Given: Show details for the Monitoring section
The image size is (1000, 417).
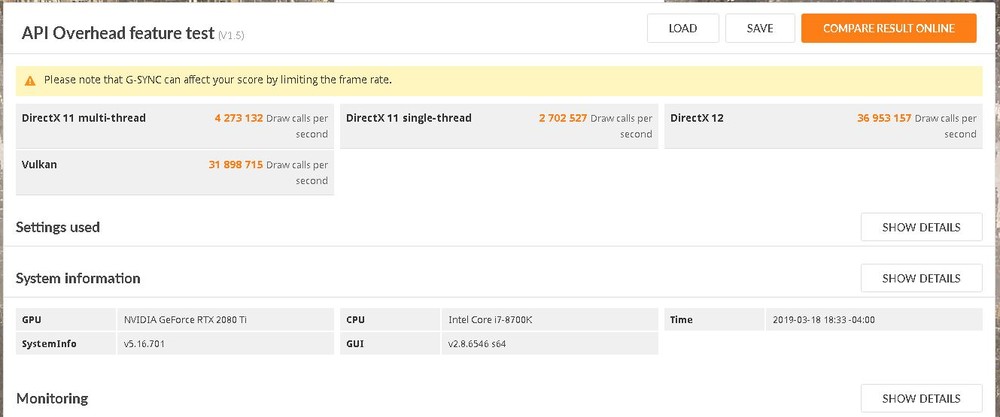Looking at the screenshot, I should click(920, 399).
